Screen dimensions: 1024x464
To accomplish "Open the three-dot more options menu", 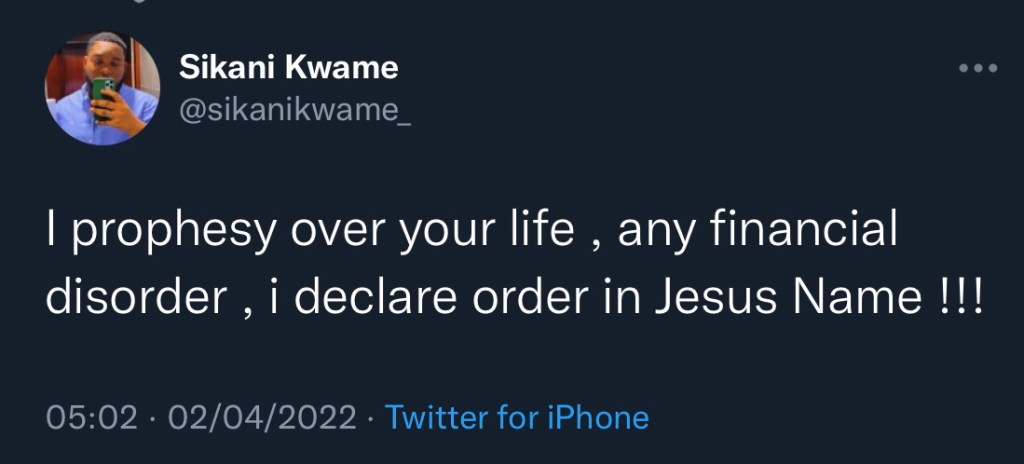I will 977,69.
